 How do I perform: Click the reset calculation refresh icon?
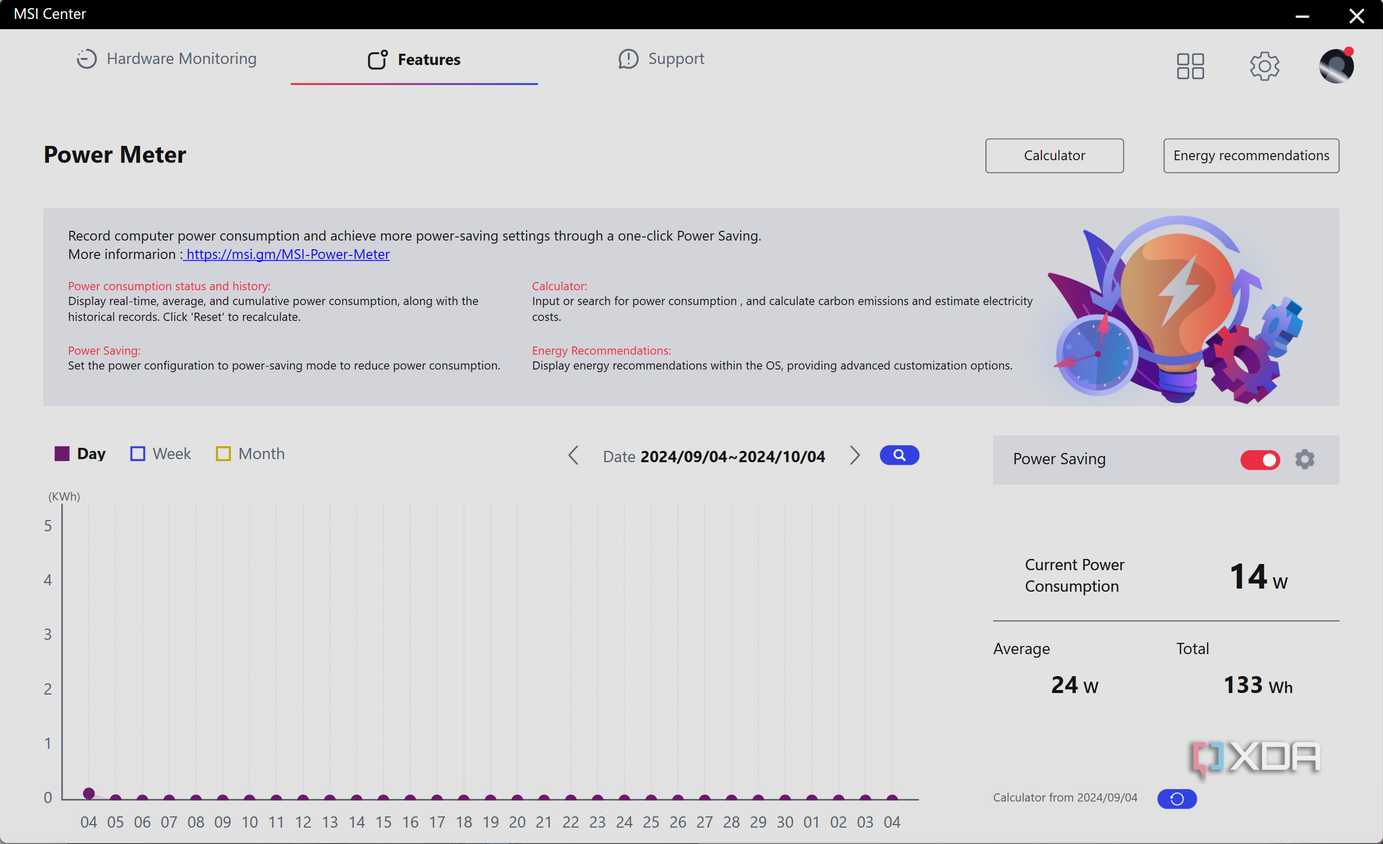pos(1177,799)
